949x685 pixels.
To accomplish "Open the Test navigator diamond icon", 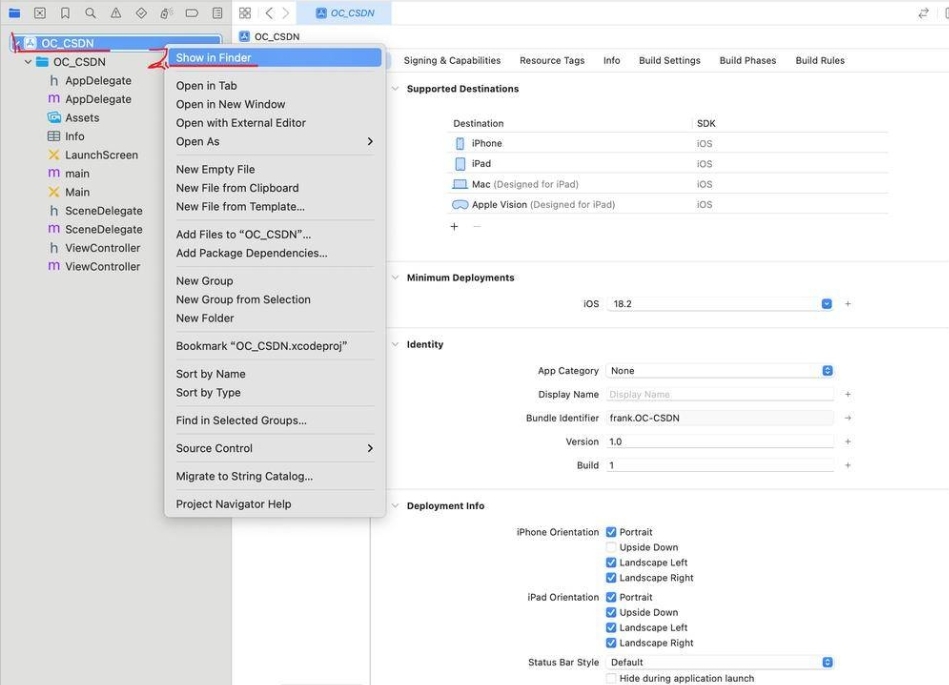I will tap(141, 13).
